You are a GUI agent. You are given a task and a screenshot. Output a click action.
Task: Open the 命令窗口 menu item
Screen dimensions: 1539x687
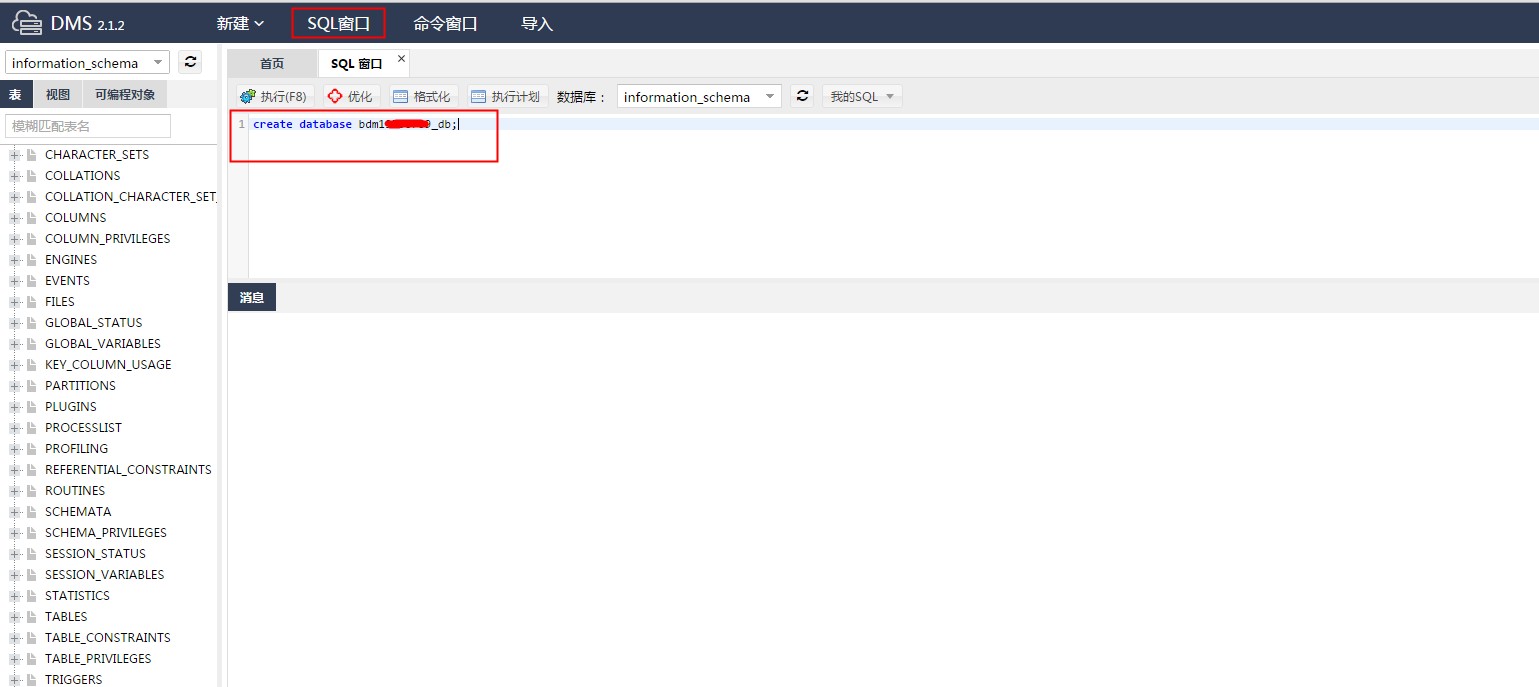pyautogui.click(x=445, y=23)
